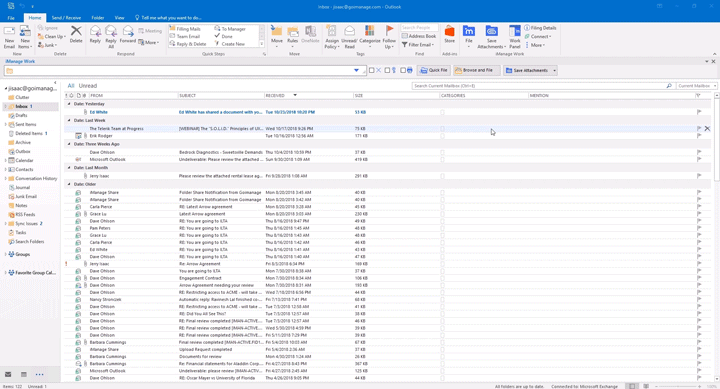Forward the selected email

pos(128,35)
